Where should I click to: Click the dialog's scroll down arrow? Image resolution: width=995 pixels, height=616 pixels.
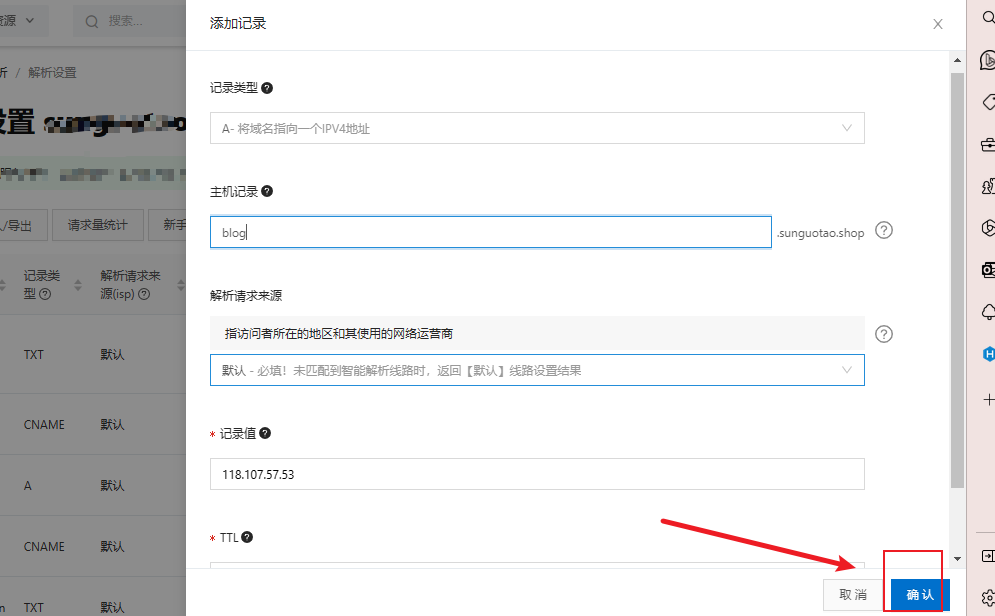[x=958, y=558]
